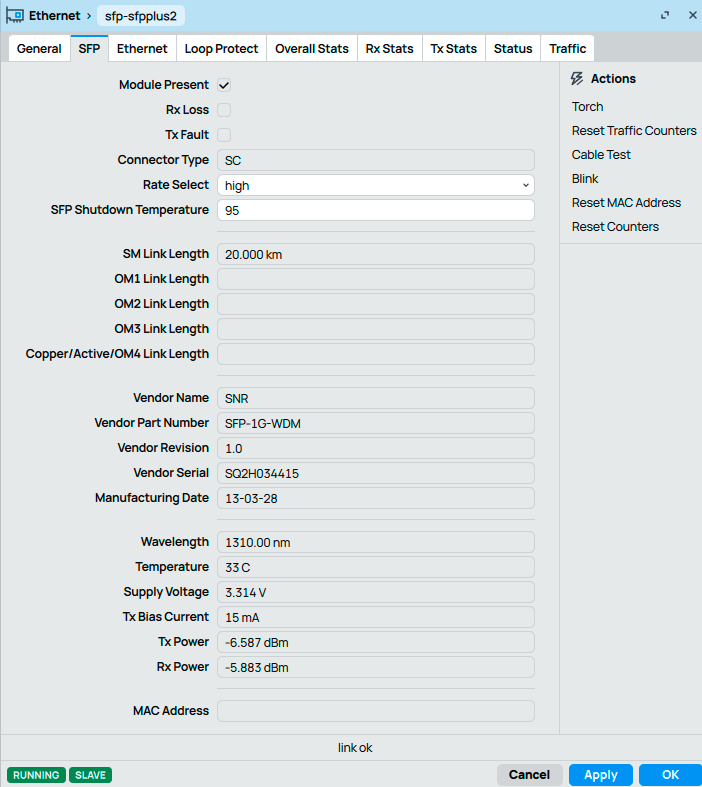The image size is (702, 787).
Task: Click the Manufacturing Date field
Action: [376, 498]
